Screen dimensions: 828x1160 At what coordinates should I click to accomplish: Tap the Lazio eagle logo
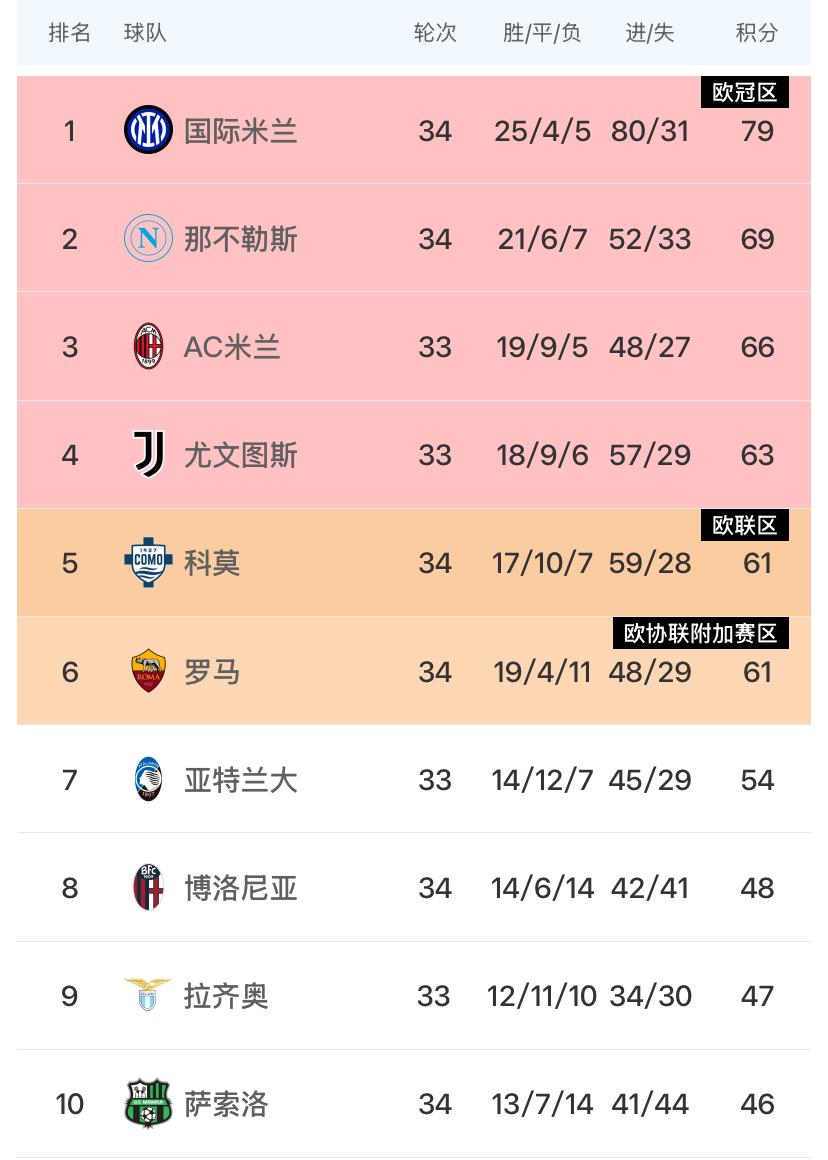pyautogui.click(x=148, y=994)
